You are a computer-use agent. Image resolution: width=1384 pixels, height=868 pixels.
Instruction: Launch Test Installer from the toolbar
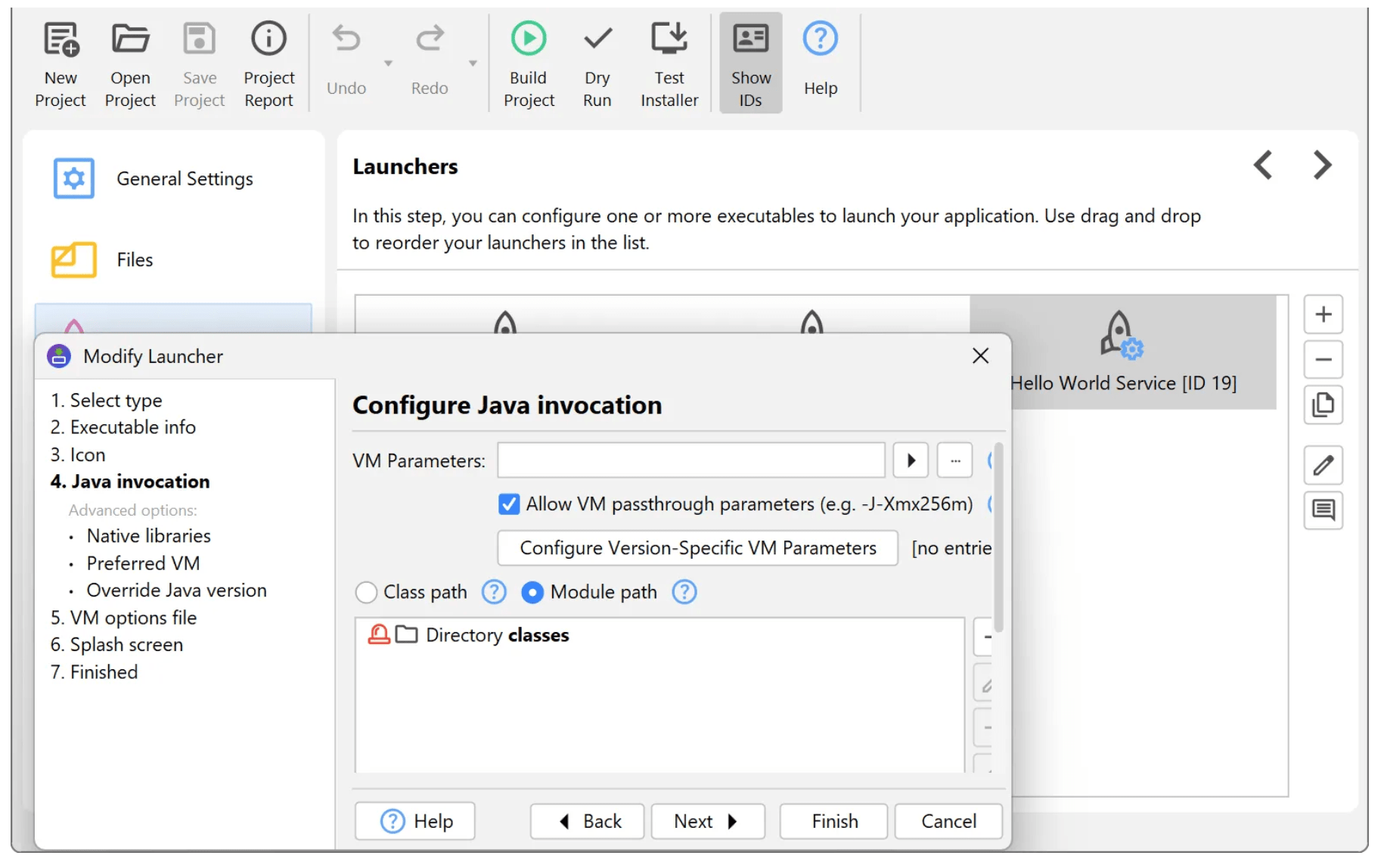coord(669,64)
